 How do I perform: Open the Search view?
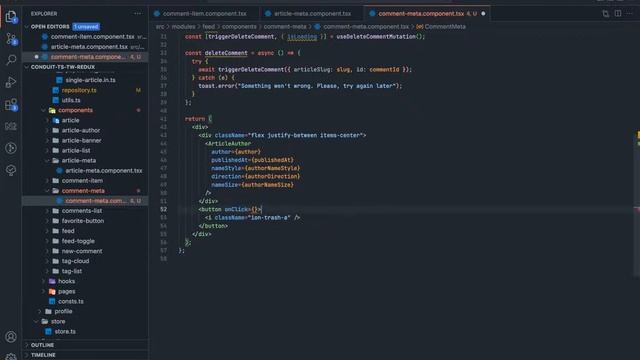coord(11,60)
